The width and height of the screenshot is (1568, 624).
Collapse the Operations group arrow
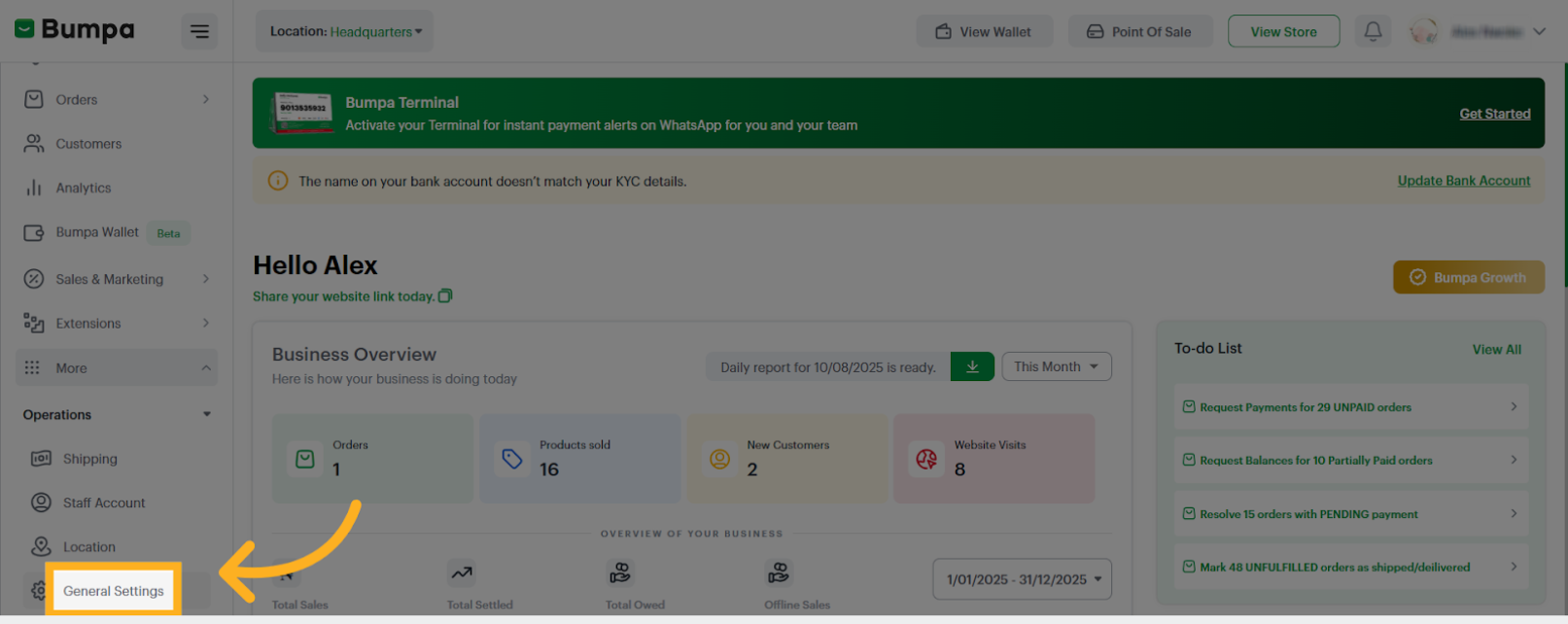206,414
